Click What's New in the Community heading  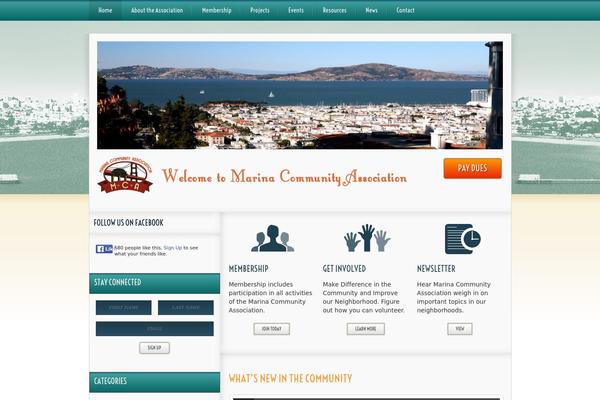(290, 379)
